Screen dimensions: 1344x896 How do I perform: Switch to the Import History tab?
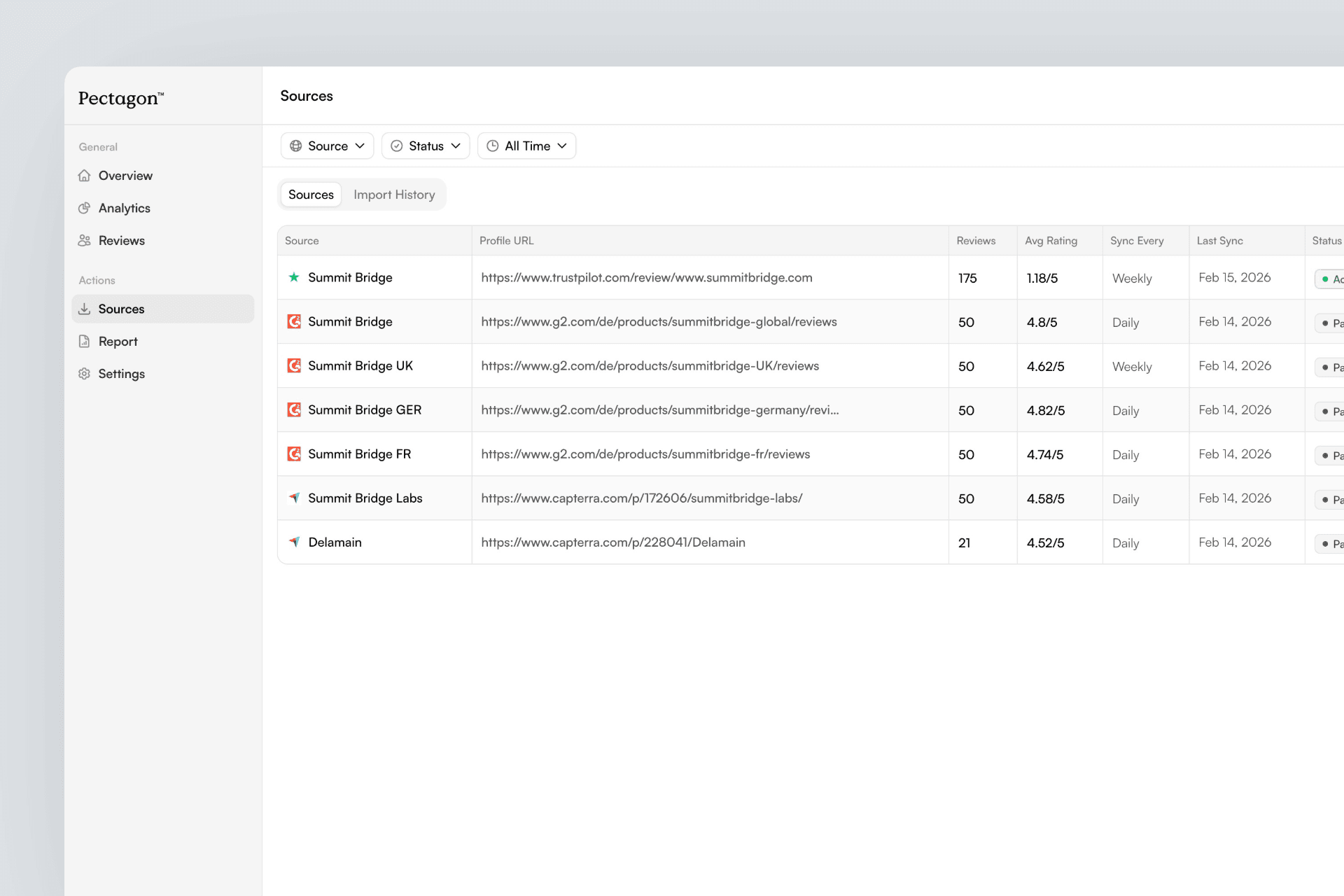pyautogui.click(x=394, y=195)
